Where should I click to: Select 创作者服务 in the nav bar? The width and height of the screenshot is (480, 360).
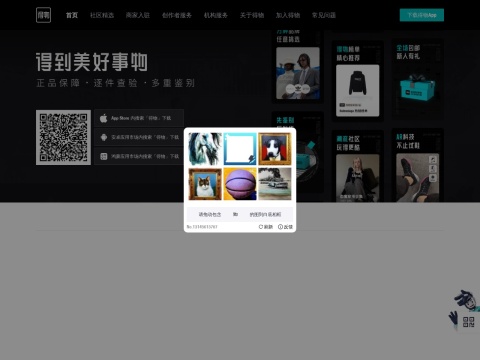tap(177, 15)
